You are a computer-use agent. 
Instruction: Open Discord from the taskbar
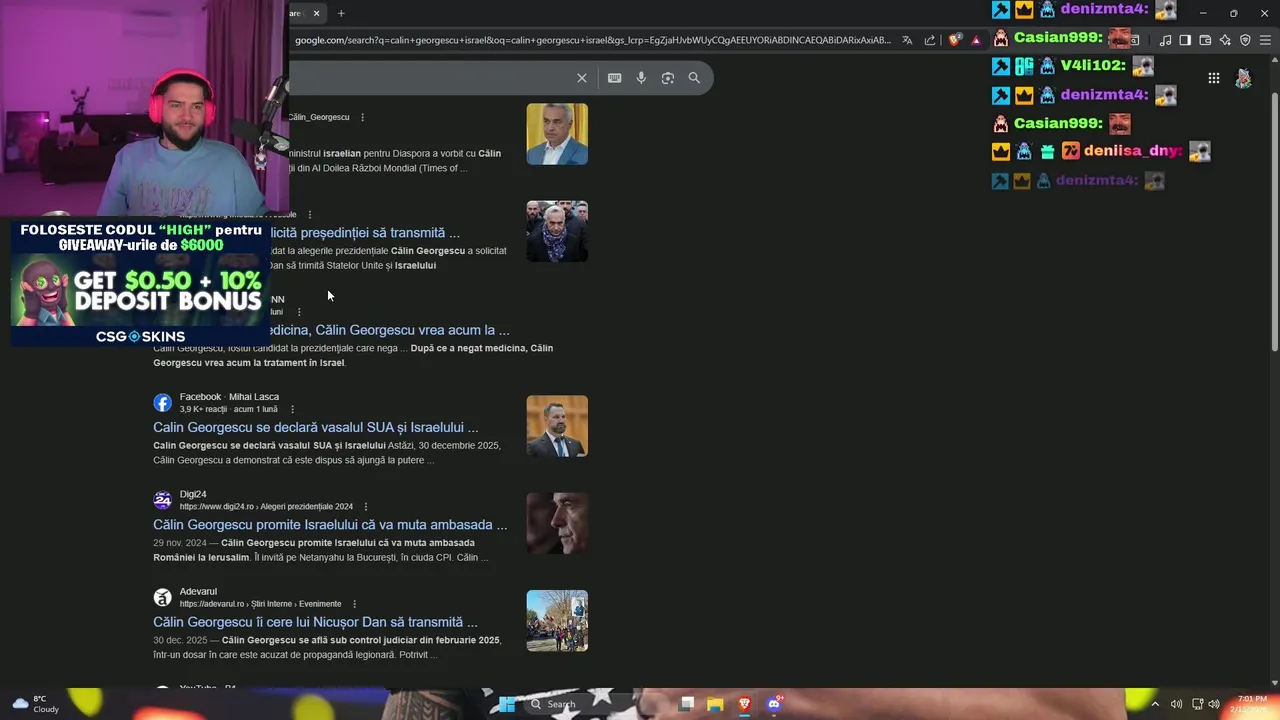pyautogui.click(x=773, y=704)
